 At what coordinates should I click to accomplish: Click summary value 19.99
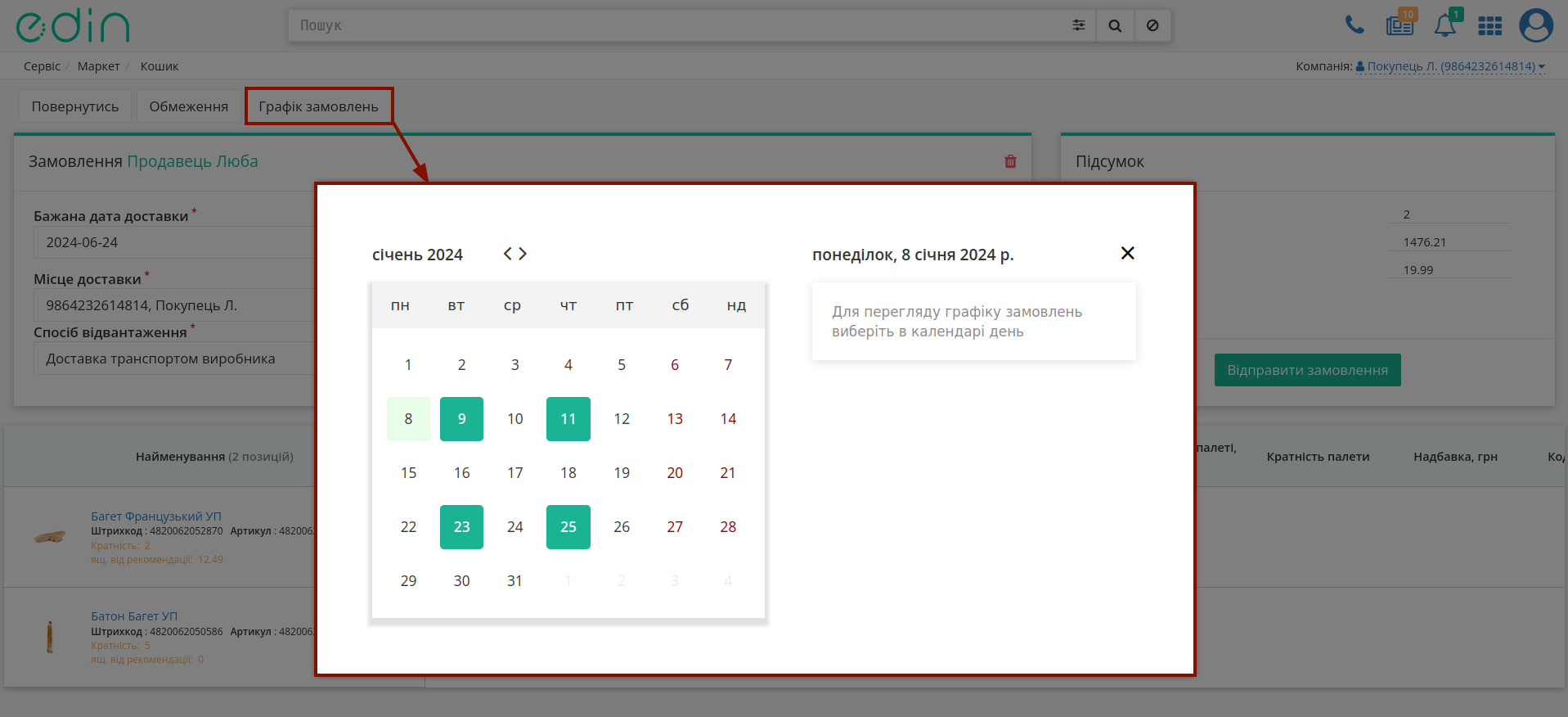click(1418, 270)
